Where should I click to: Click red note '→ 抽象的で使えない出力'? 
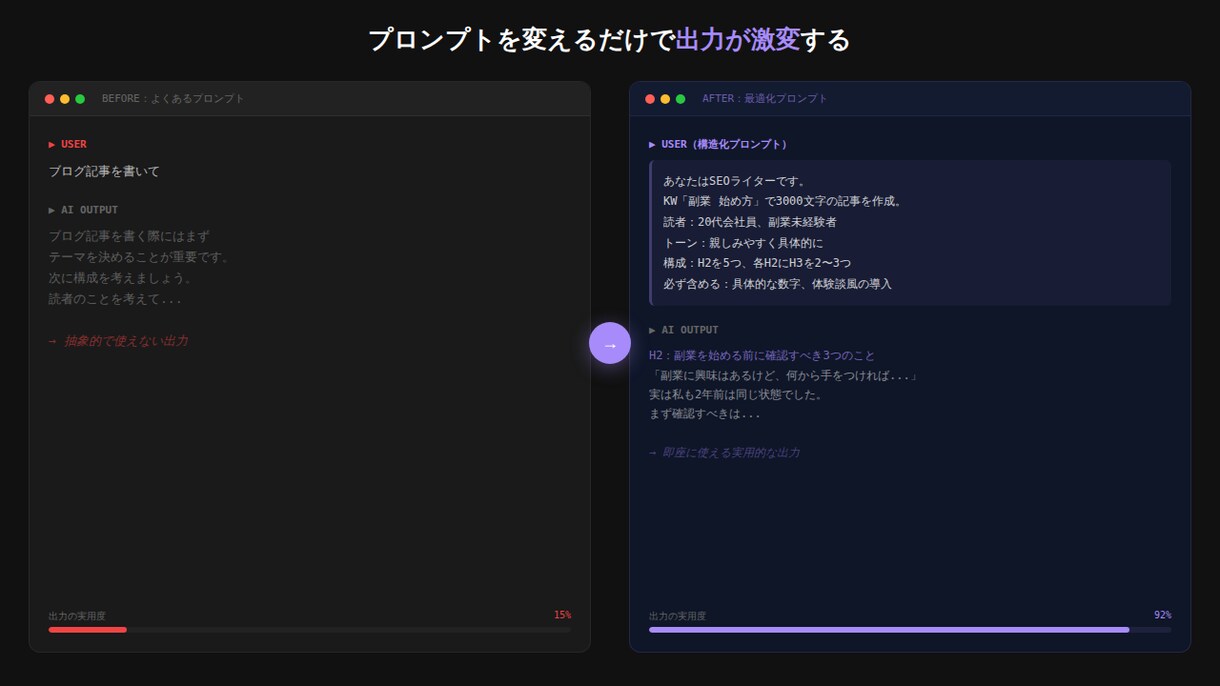click(x=118, y=341)
